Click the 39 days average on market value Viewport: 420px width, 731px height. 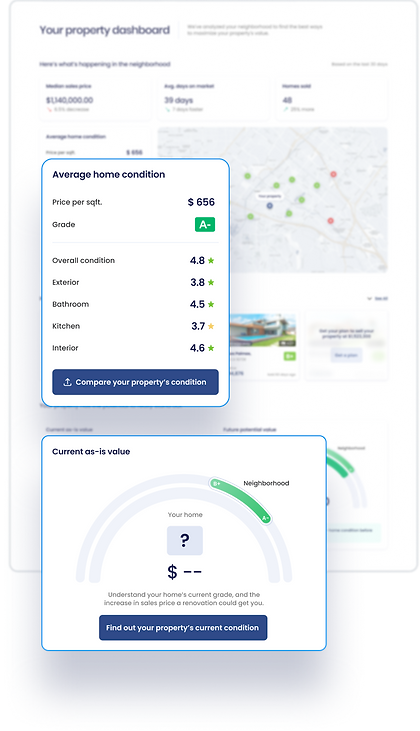[x=179, y=100]
